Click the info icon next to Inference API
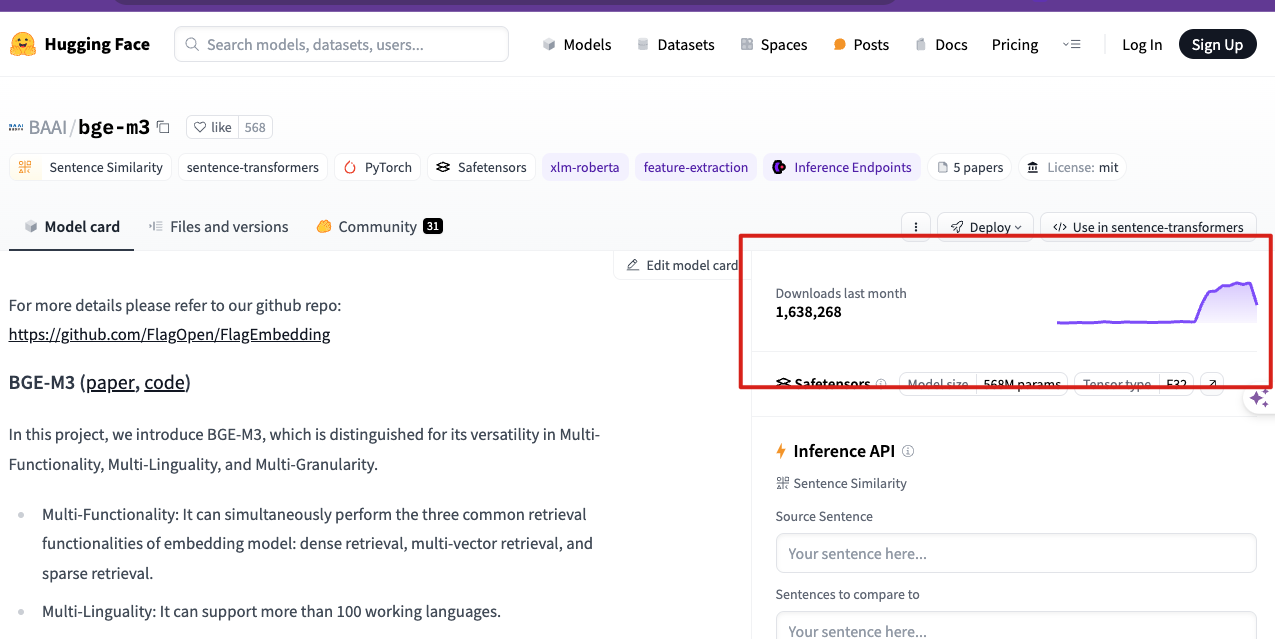 pyautogui.click(x=908, y=451)
